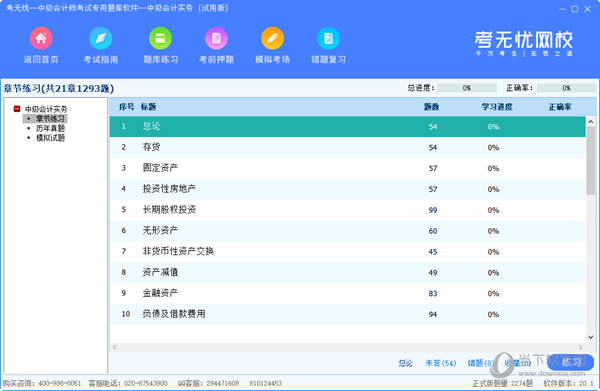Click the 总进度 progress bar
Screen dimensions: 600x391
[x=467, y=88]
